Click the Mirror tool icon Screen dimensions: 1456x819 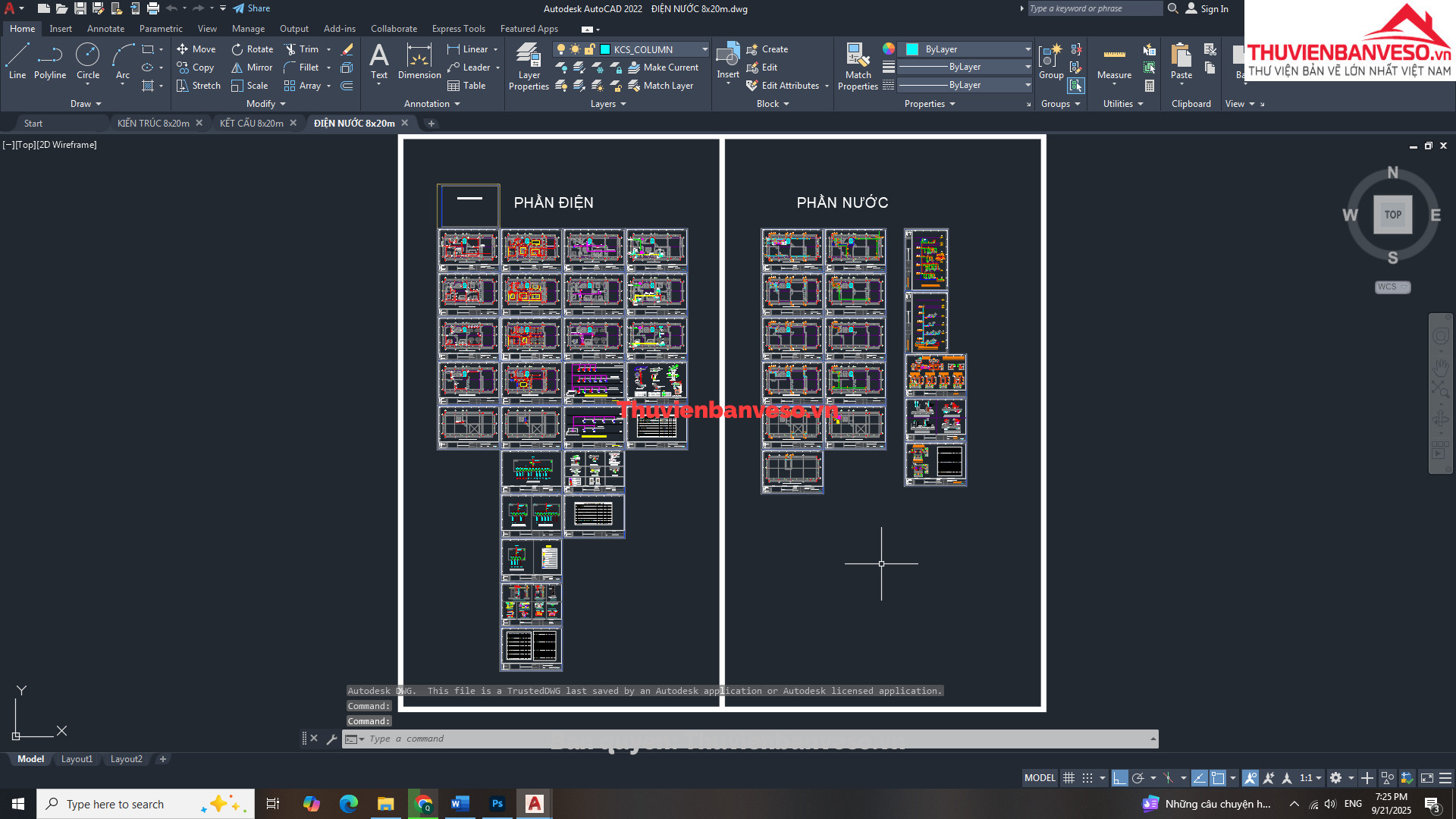pos(237,67)
